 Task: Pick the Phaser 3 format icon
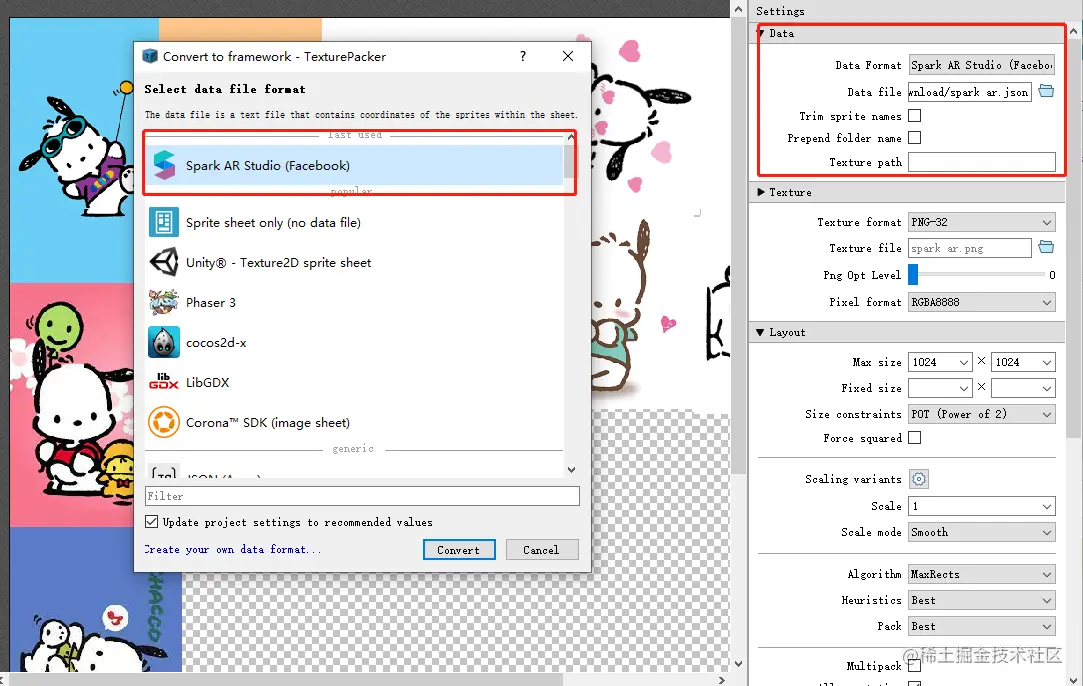click(x=164, y=303)
